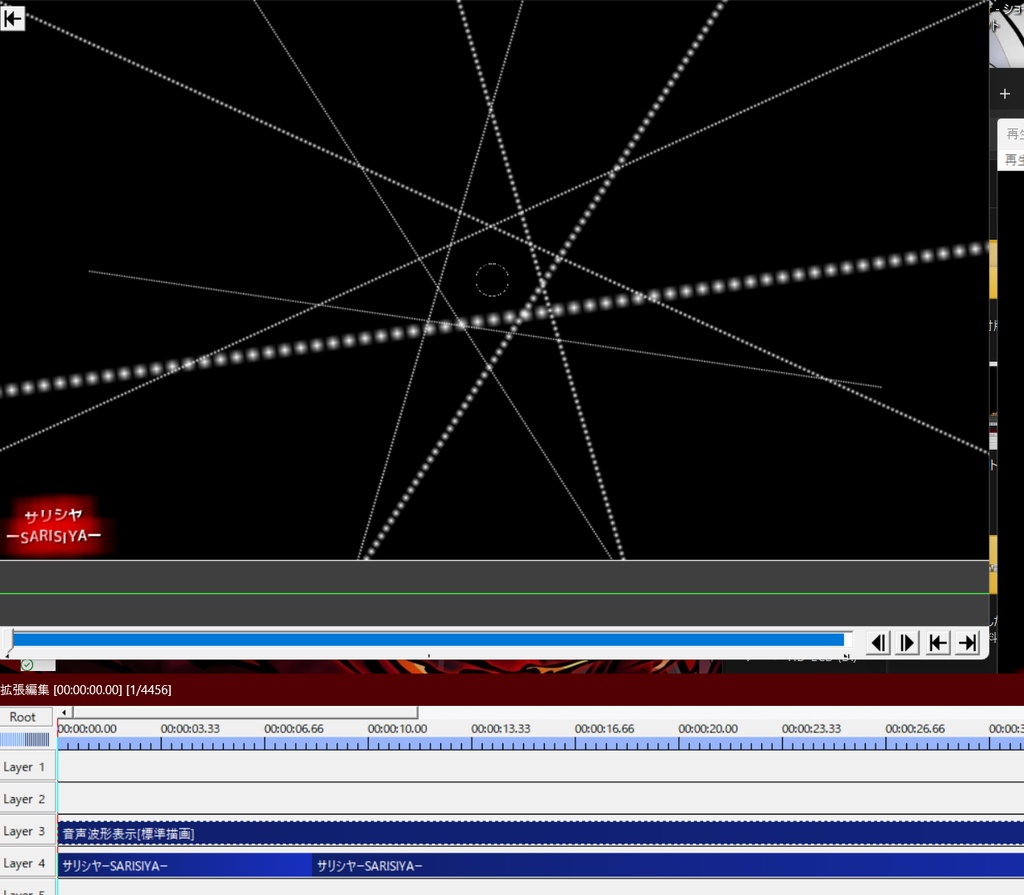1024x895 pixels.
Task: Click the 00:00:26.66 mark on the time ruler
Action: pos(915,728)
